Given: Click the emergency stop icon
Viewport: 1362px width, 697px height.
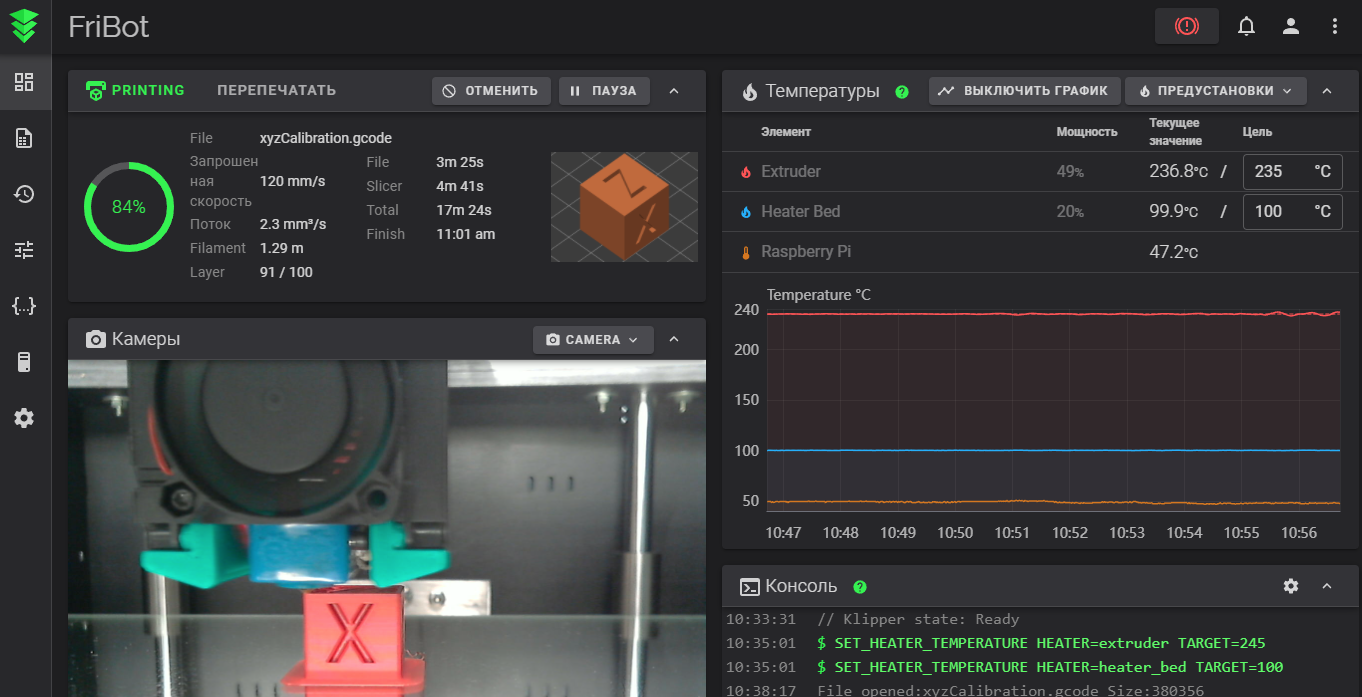Looking at the screenshot, I should coord(1186,27).
